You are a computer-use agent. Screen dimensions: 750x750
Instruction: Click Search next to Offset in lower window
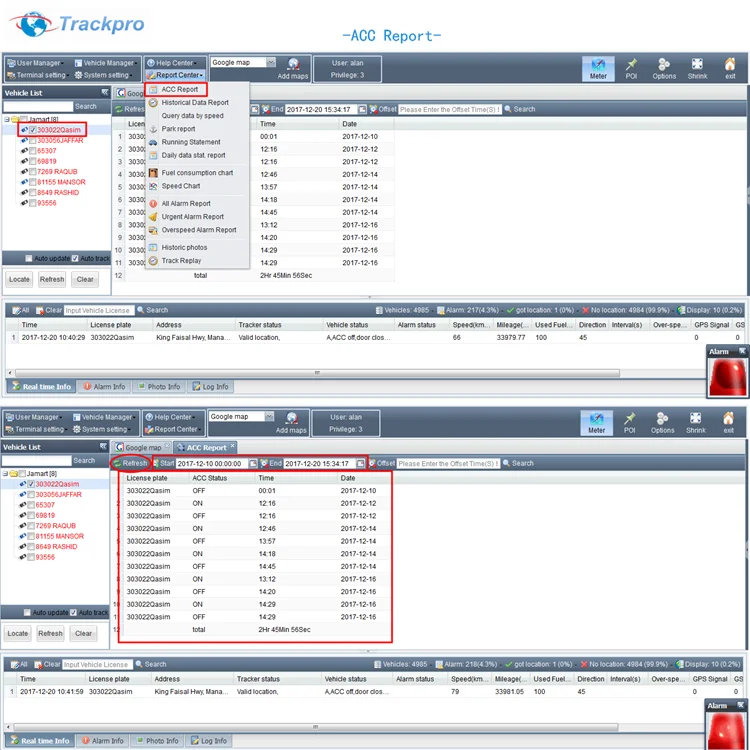pyautogui.click(x=518, y=463)
